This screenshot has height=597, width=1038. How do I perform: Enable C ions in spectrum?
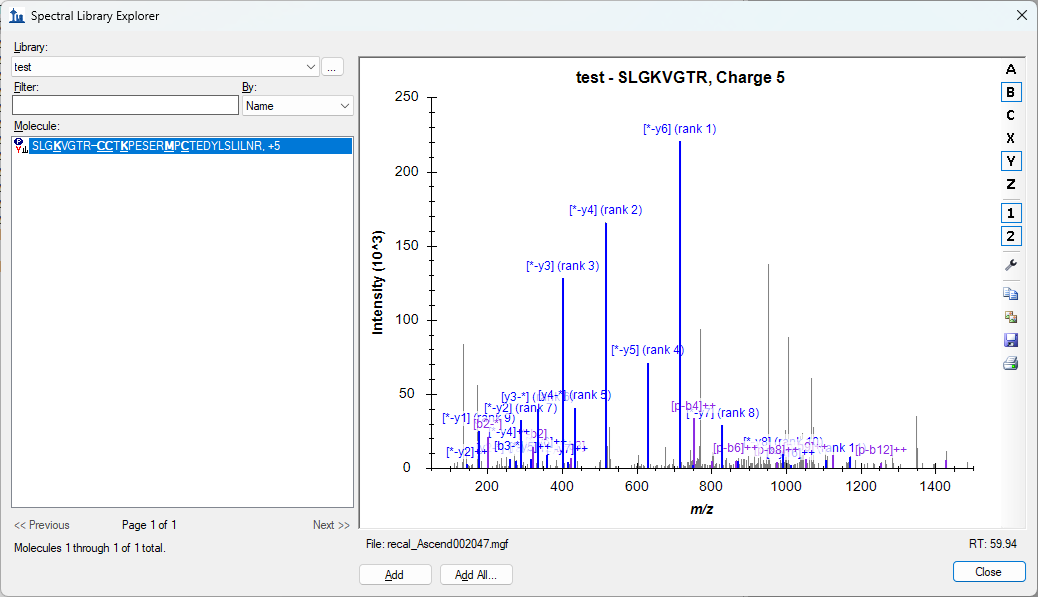[x=1011, y=115]
